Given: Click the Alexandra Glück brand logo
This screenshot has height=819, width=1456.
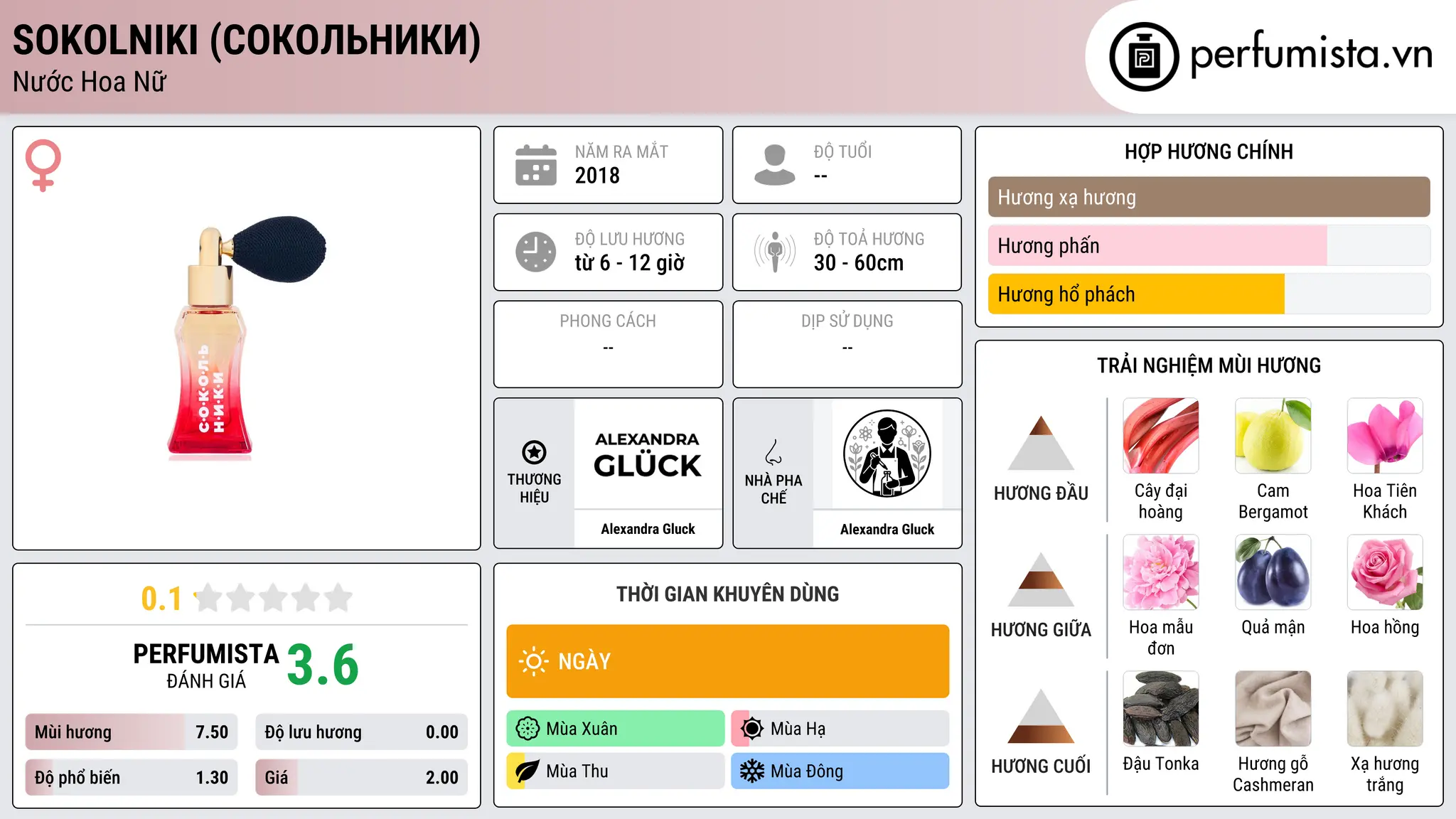Looking at the screenshot, I should point(648,454).
